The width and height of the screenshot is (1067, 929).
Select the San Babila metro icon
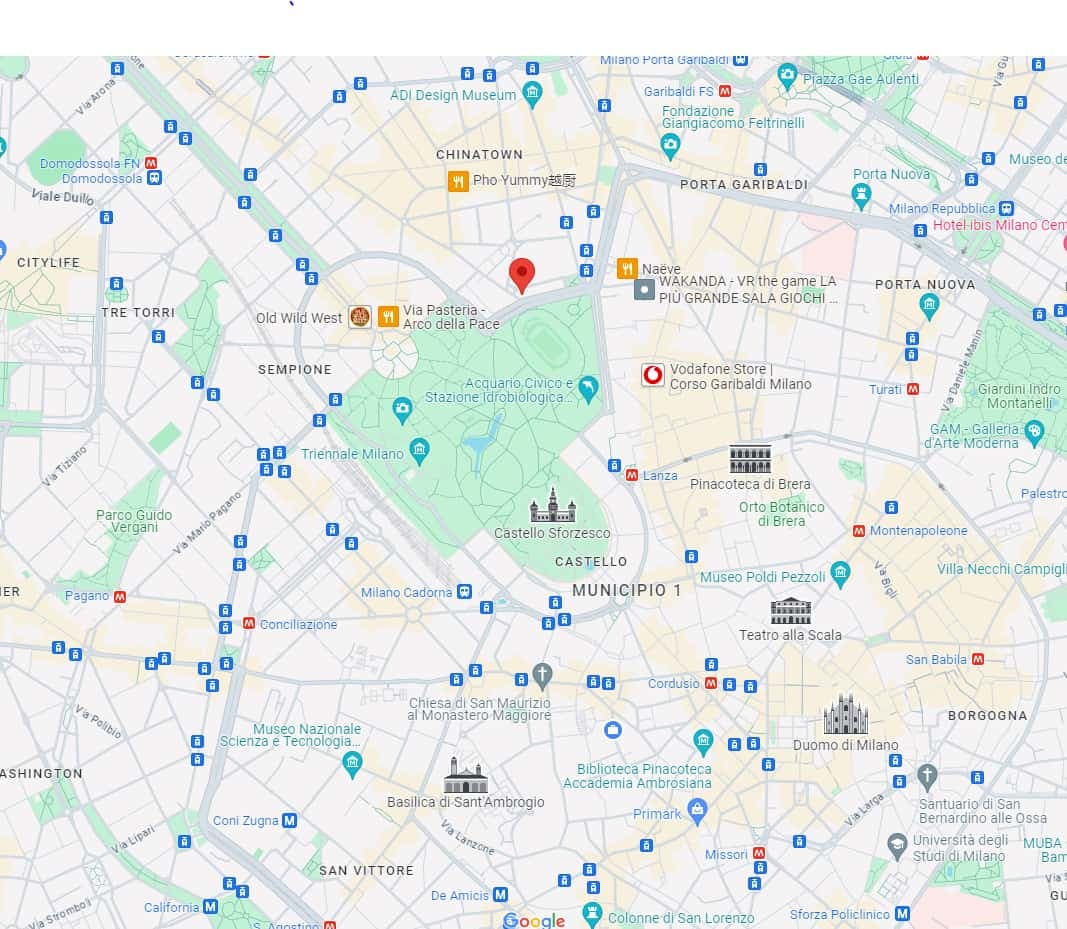pos(978,659)
